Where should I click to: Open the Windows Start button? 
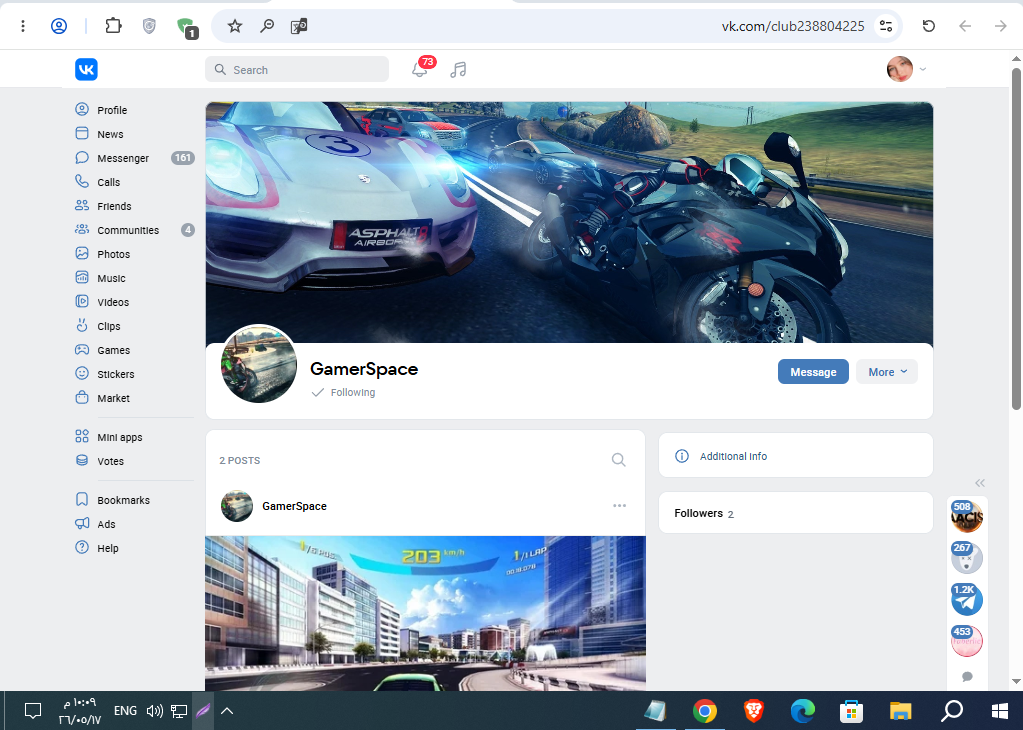click(x=1000, y=710)
